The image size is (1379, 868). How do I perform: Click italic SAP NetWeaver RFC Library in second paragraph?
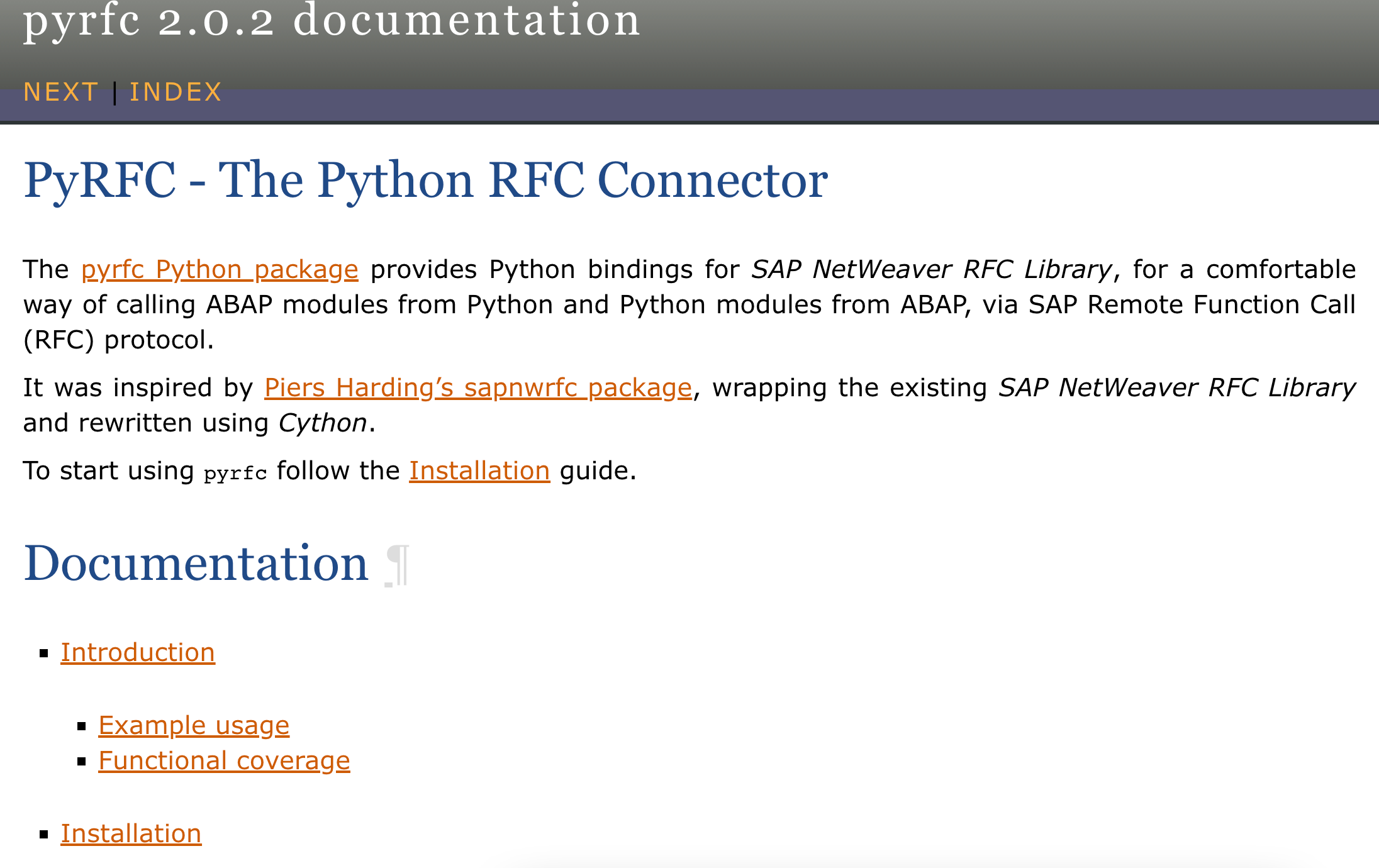click(1176, 388)
